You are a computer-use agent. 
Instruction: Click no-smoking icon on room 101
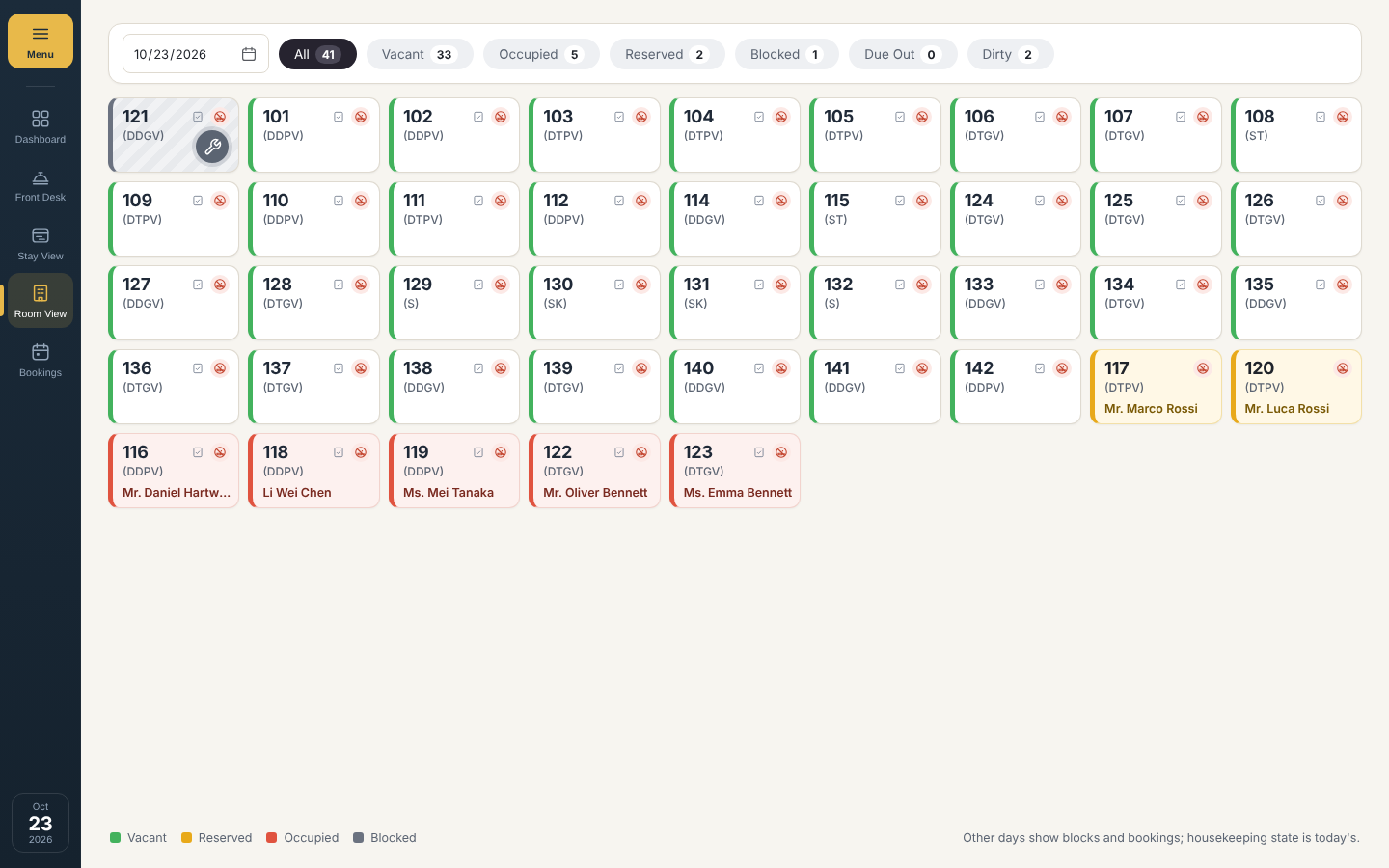361,117
